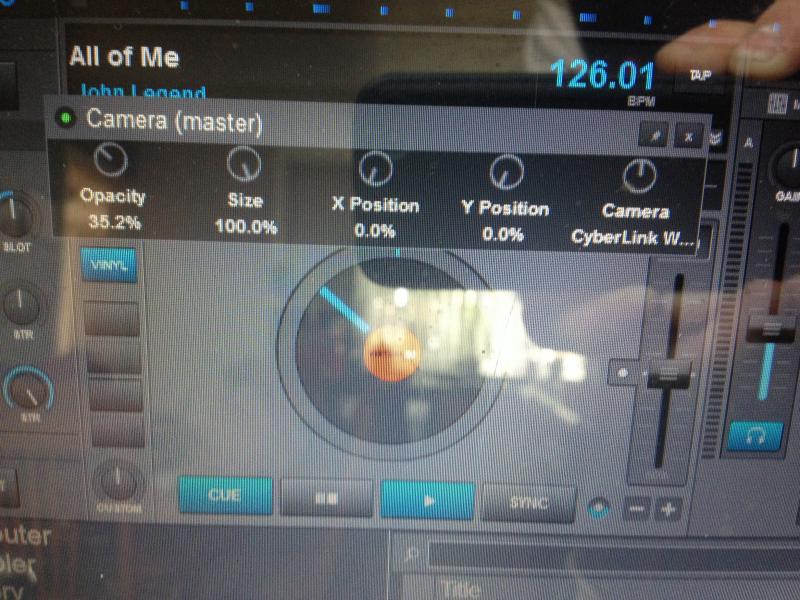Click the Camera source knob
The height and width of the screenshot is (600, 800).
coord(639,176)
